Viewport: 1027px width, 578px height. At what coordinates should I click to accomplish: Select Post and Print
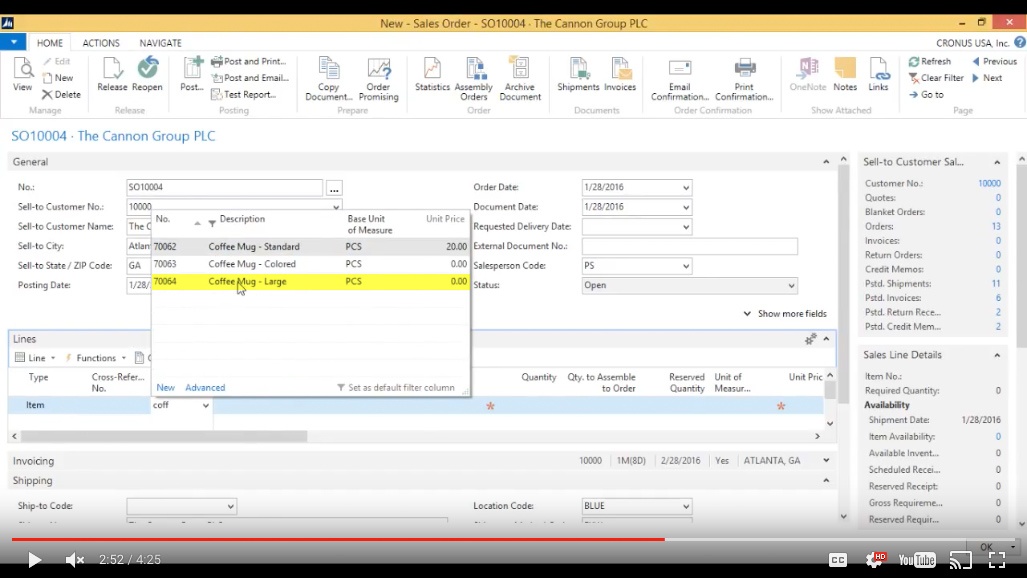[249, 61]
